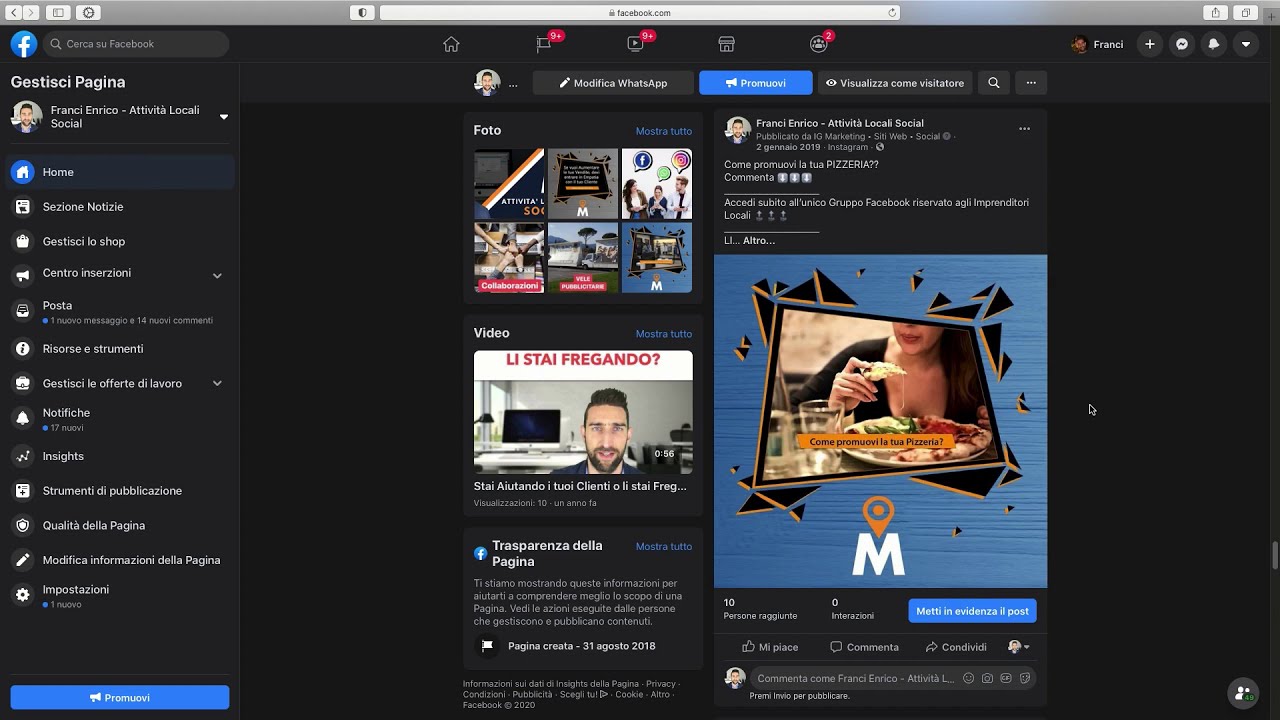Expand Centro inserzioni chevron
Image resolution: width=1280 pixels, height=720 pixels.
[x=217, y=275]
